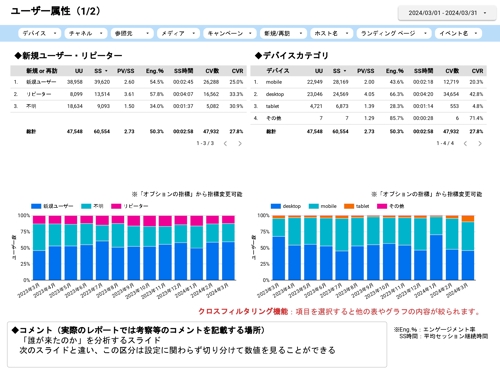Go to previous page of デバイスカテゴリ table
Screen dimensions: 500x375
(465, 144)
